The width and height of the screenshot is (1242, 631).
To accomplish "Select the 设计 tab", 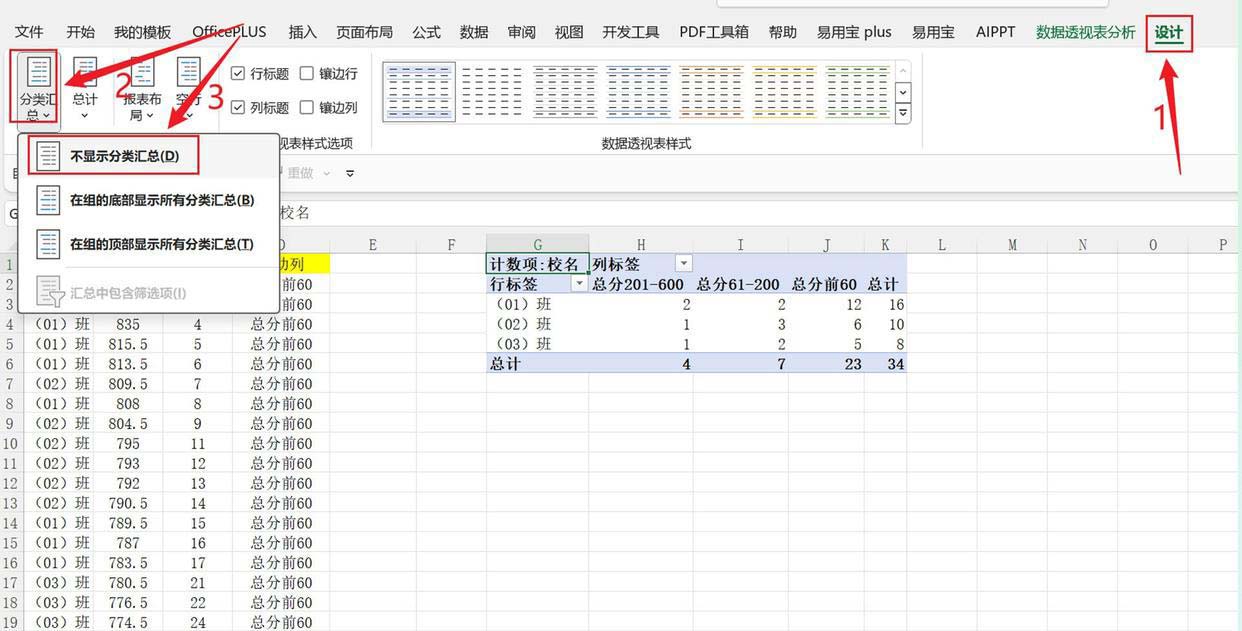I will coord(1169,32).
